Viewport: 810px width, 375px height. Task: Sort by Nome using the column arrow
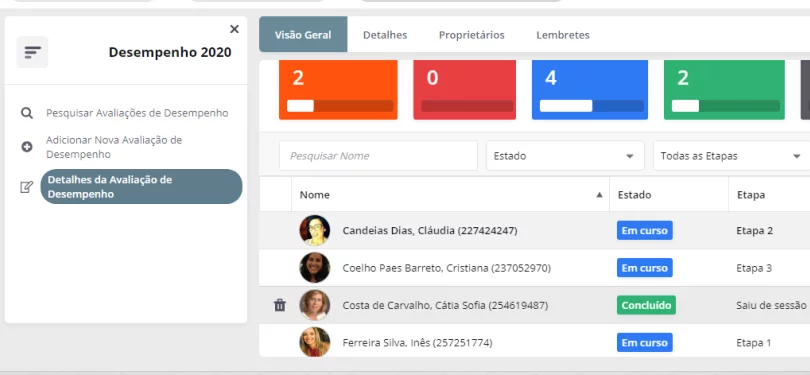(599, 195)
